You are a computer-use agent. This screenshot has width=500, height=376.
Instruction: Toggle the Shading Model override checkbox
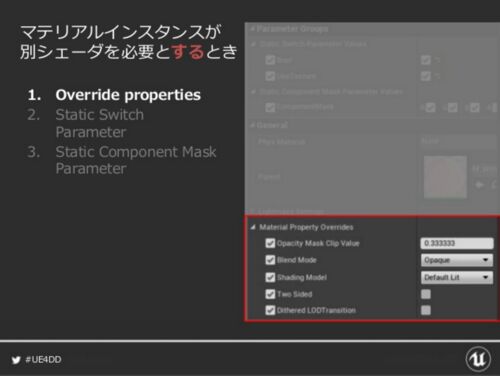pyautogui.click(x=270, y=277)
